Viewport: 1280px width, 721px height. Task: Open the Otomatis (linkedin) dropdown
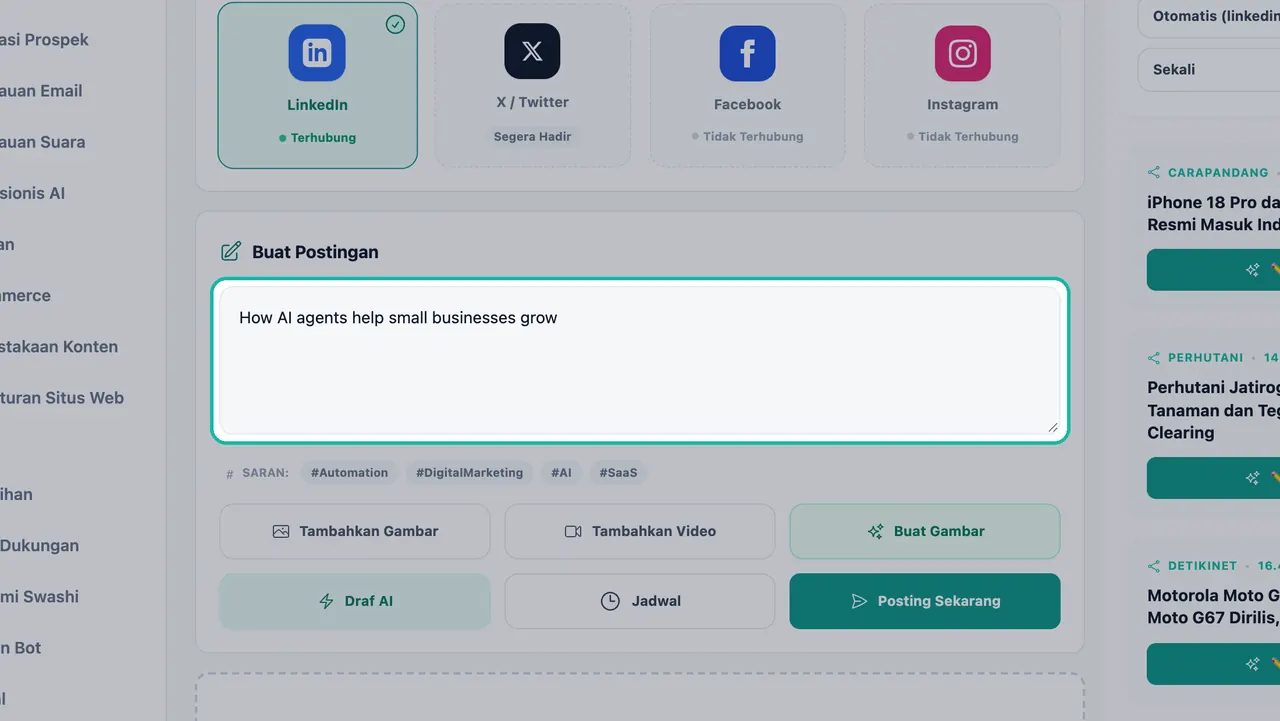pos(1209,17)
